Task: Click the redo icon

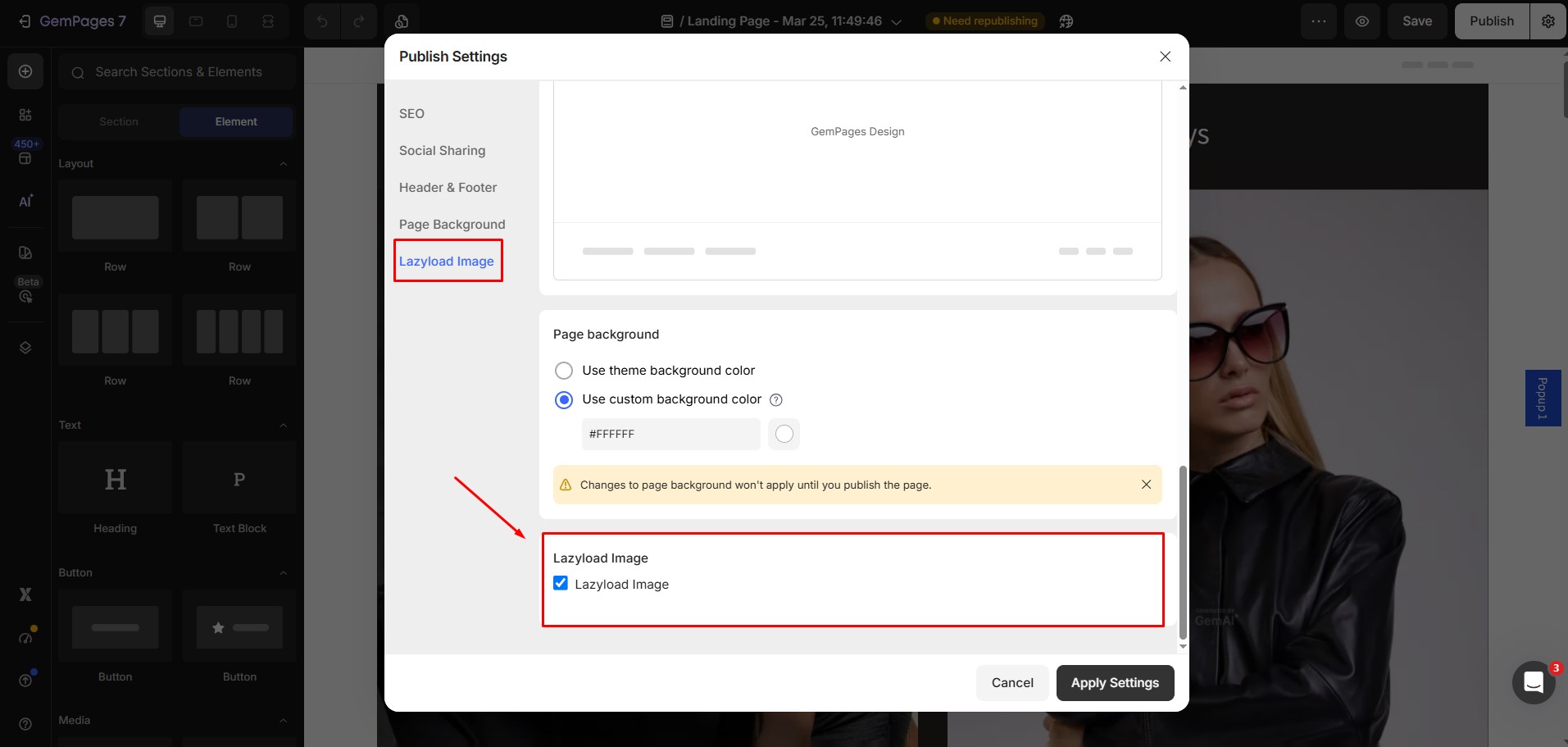Action: pos(358,21)
